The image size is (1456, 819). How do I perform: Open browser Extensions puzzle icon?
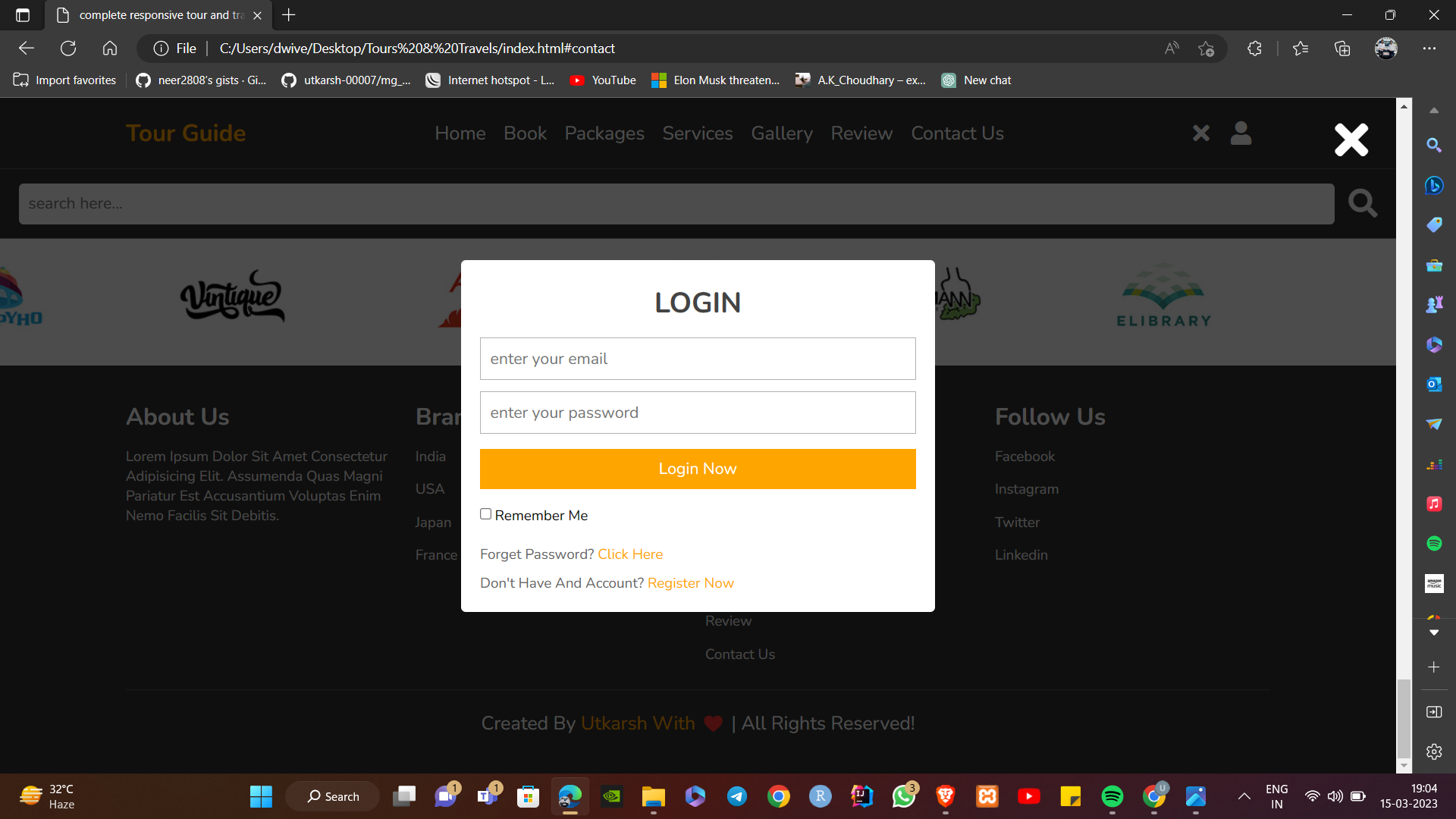click(1254, 49)
